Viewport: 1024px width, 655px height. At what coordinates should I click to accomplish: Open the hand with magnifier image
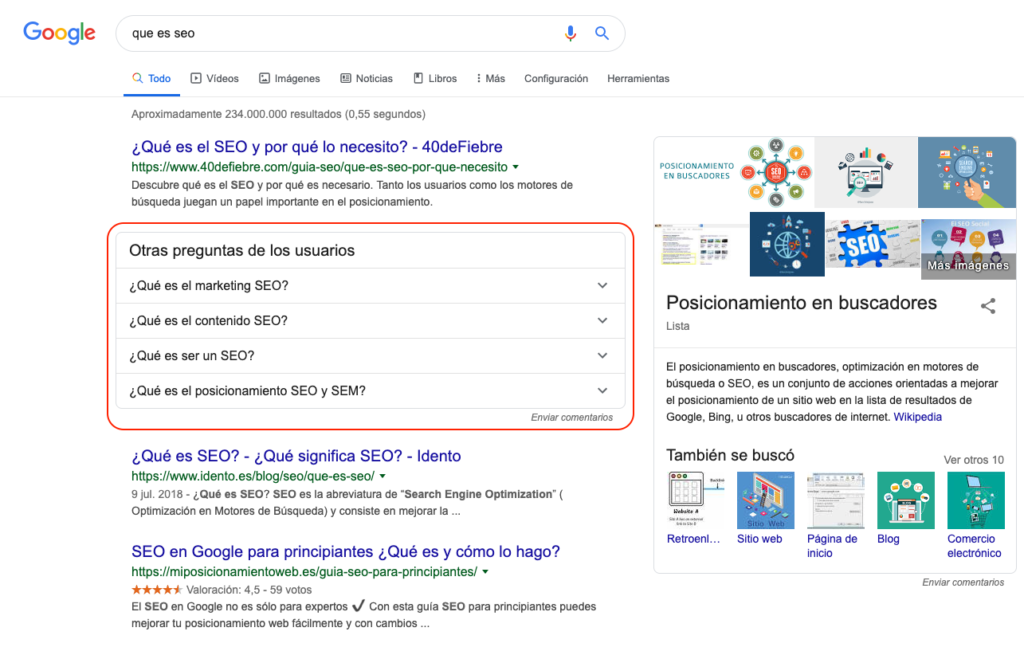pyautogui.click(x=967, y=172)
